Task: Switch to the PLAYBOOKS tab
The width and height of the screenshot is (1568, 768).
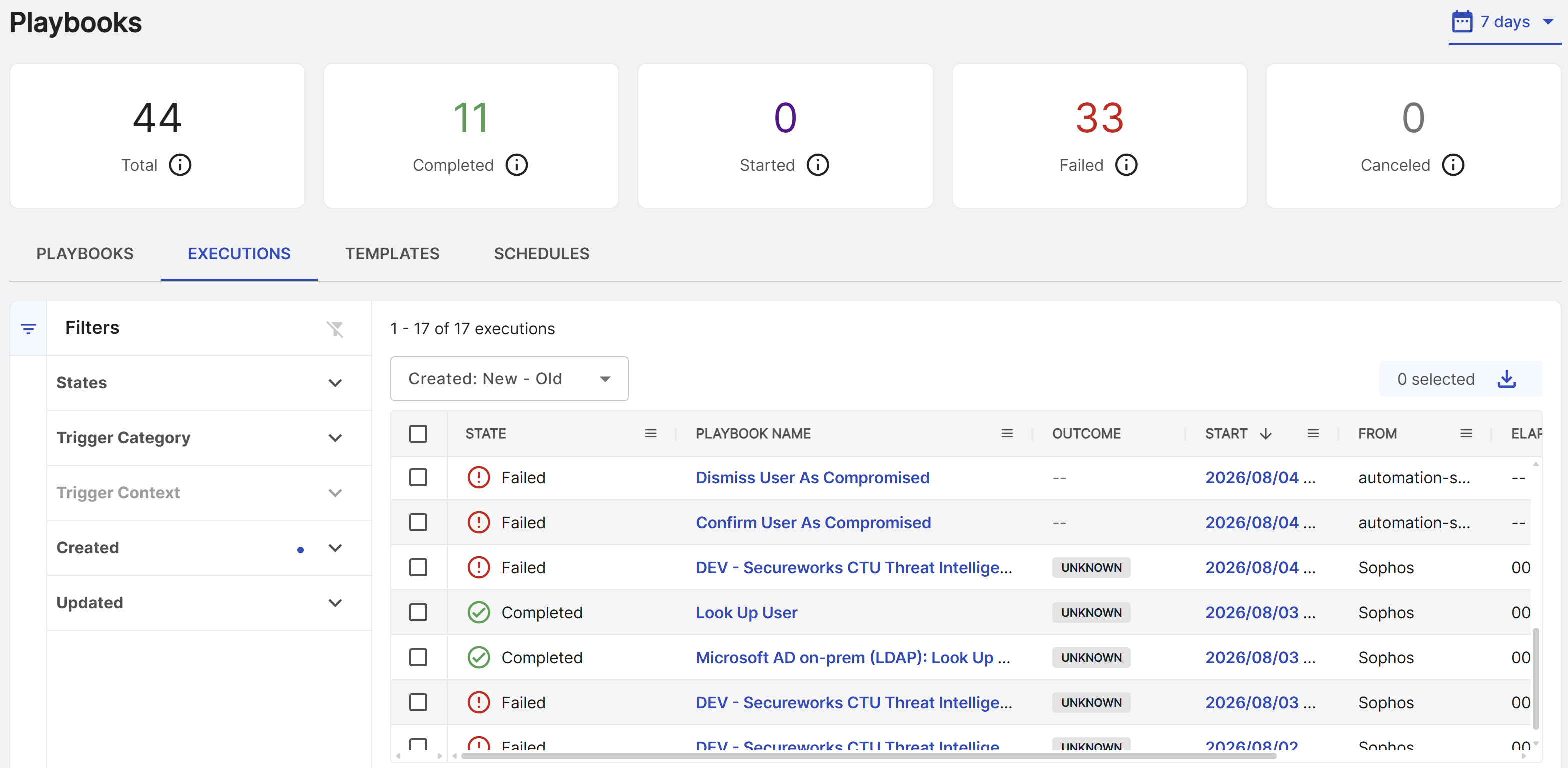Action: click(x=85, y=254)
